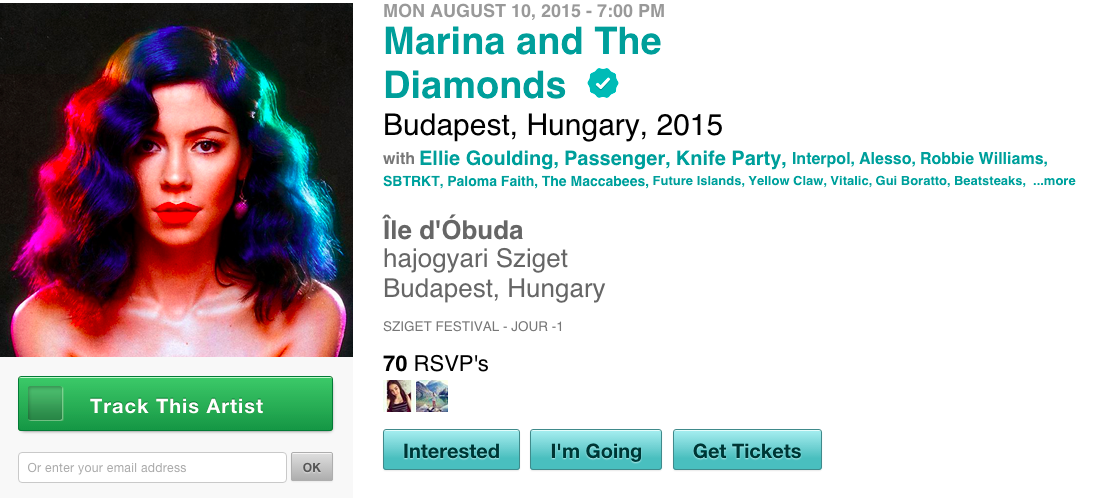Click the green square on Track button

(x=46, y=404)
